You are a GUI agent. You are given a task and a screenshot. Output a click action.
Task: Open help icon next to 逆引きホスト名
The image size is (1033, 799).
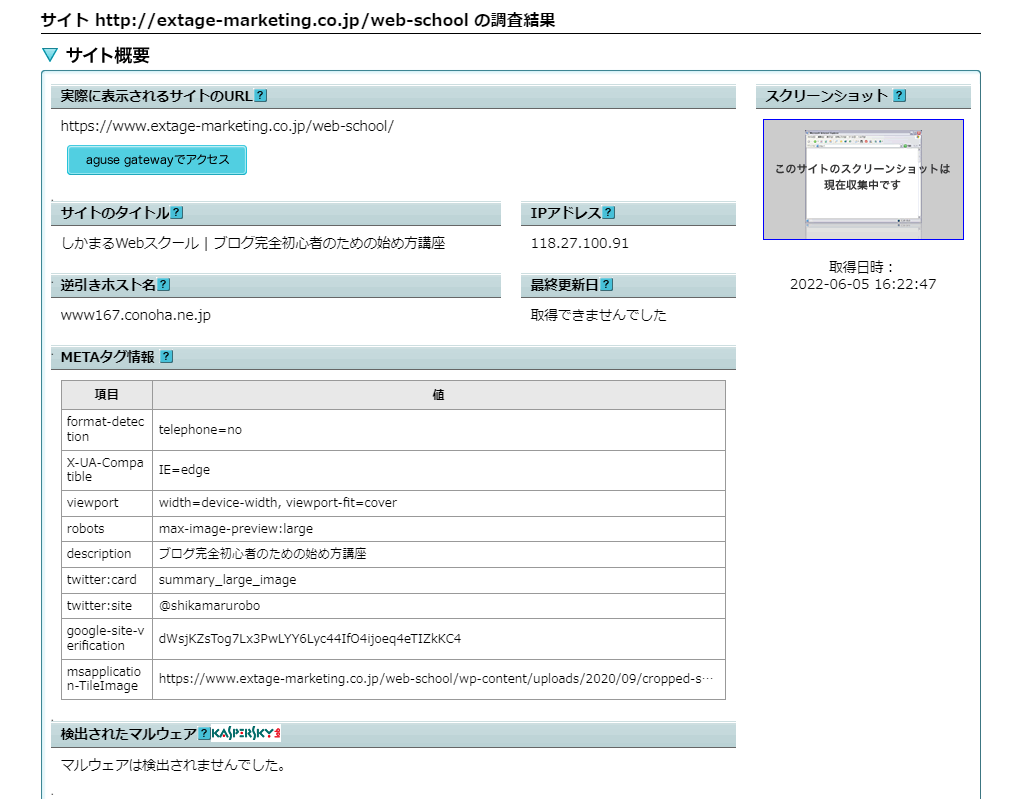tap(164, 285)
